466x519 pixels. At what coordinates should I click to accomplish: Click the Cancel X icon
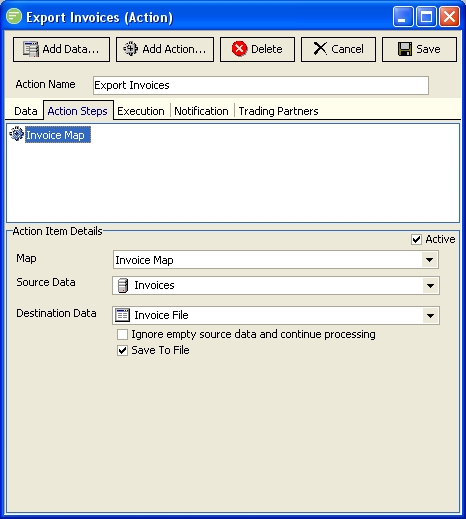(x=320, y=49)
